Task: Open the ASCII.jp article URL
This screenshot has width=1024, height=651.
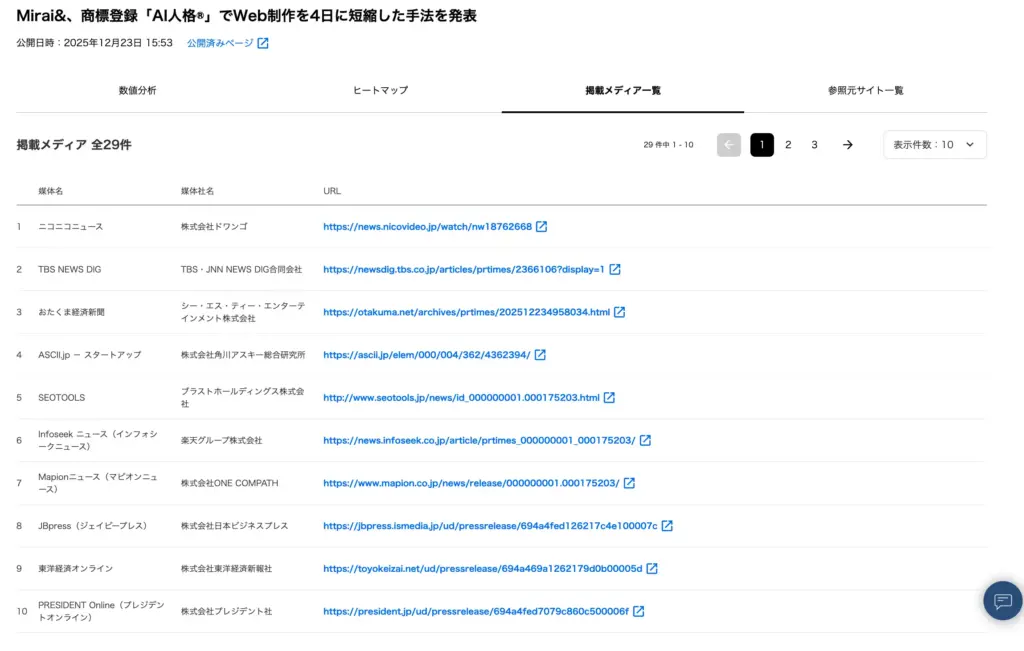Action: 424,354
